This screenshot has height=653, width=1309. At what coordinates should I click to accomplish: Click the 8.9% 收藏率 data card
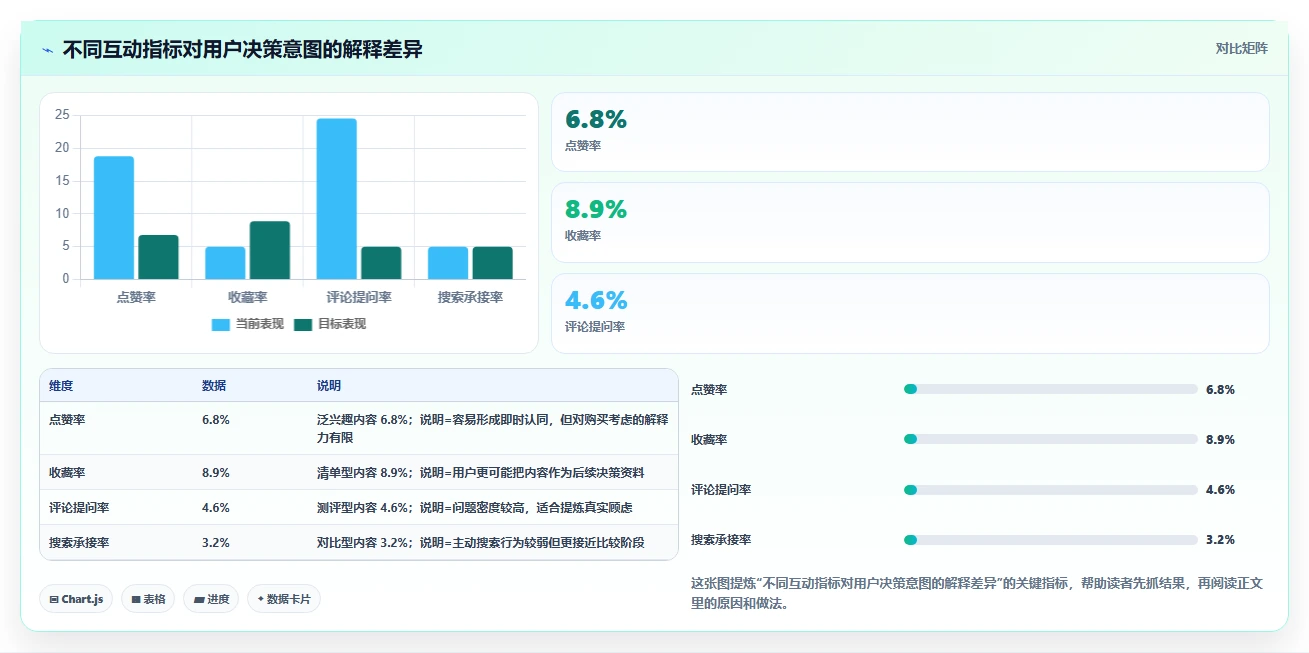(x=910, y=222)
